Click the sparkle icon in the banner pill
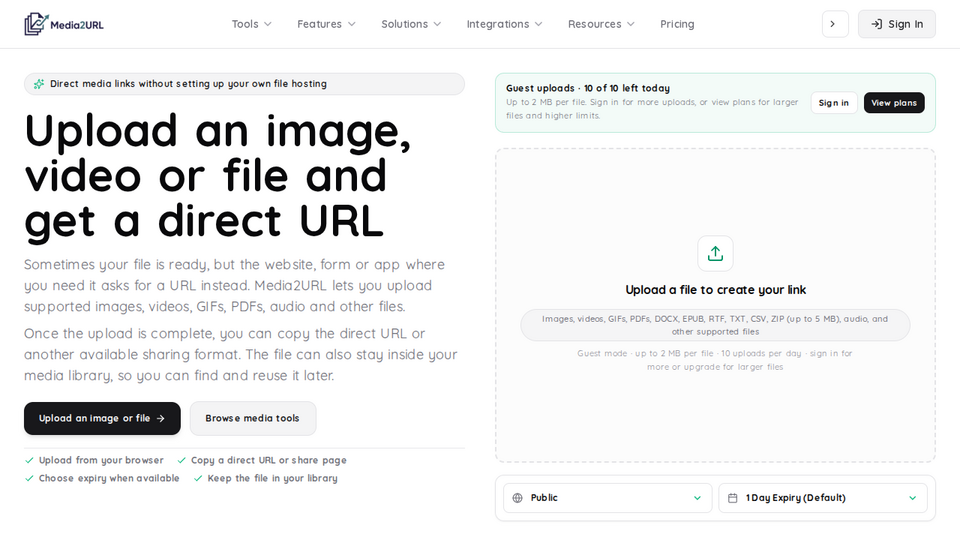Image resolution: width=960 pixels, height=540 pixels. coord(39,84)
